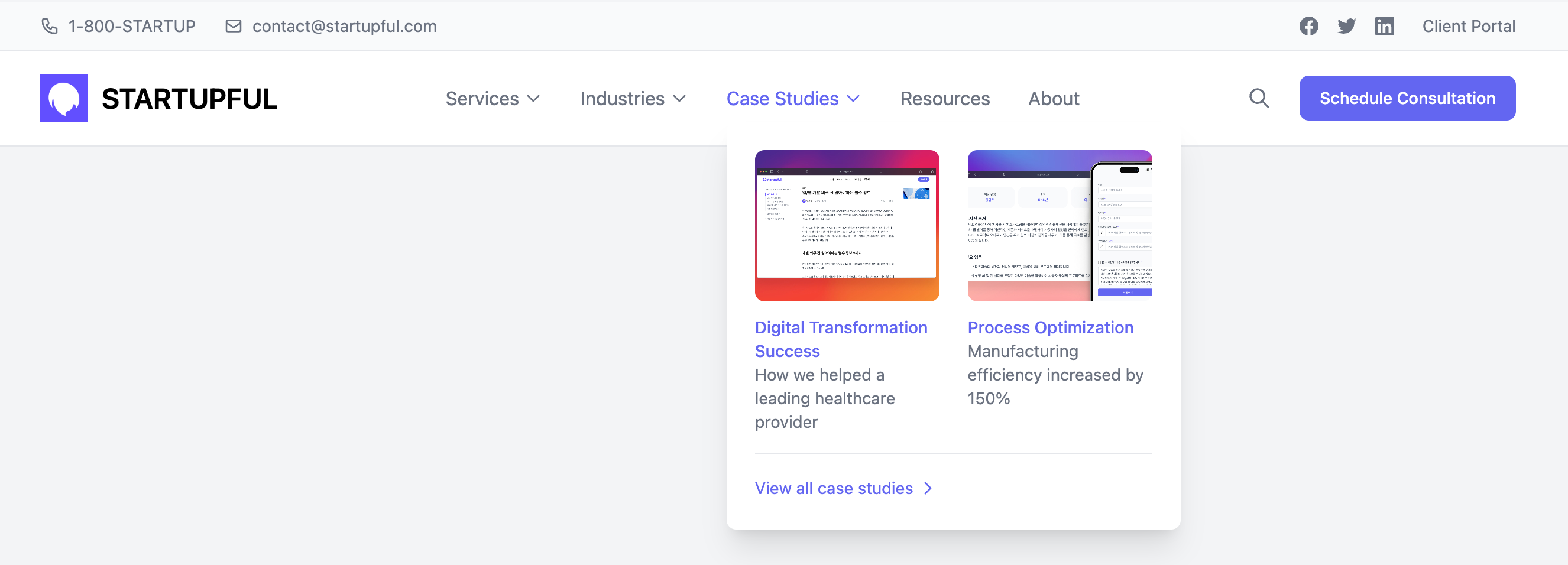
Task: Click the phone icon beside 1-800-STARTUP
Action: pos(49,26)
